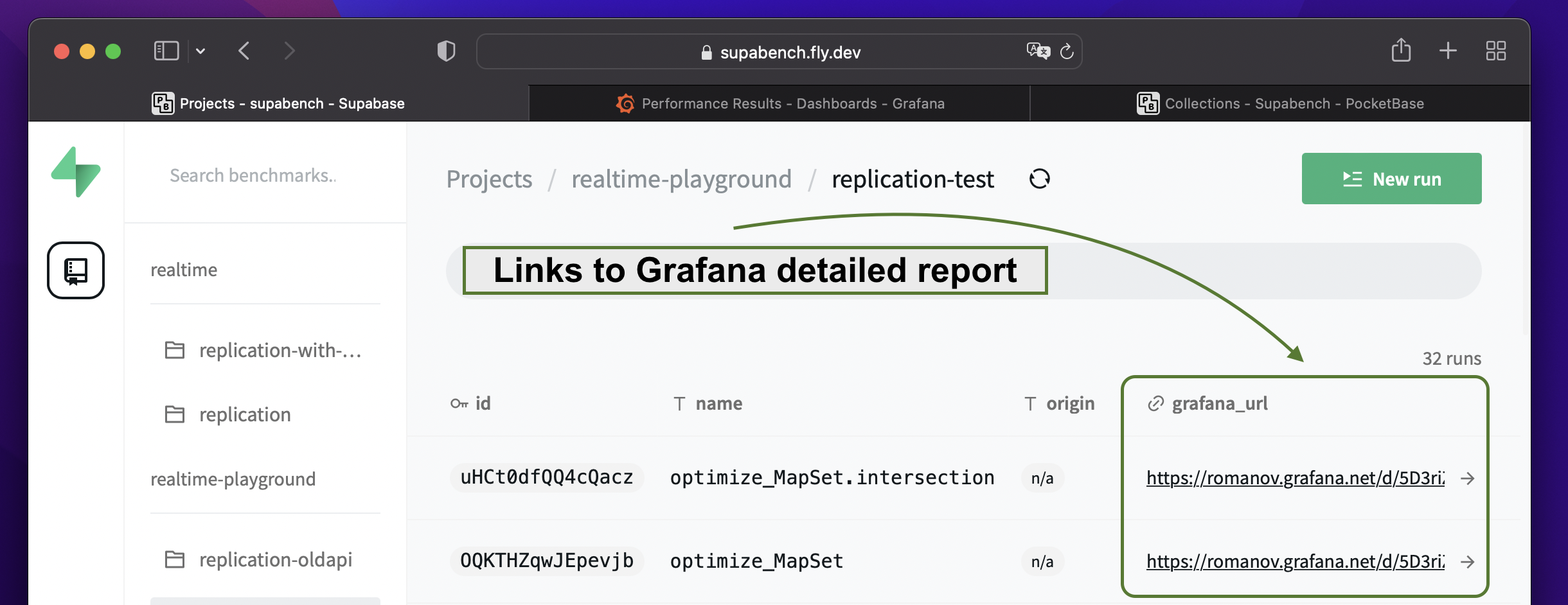This screenshot has height=605, width=1568.
Task: Click id uHCt0dfQQ4cQacz
Action: point(547,477)
